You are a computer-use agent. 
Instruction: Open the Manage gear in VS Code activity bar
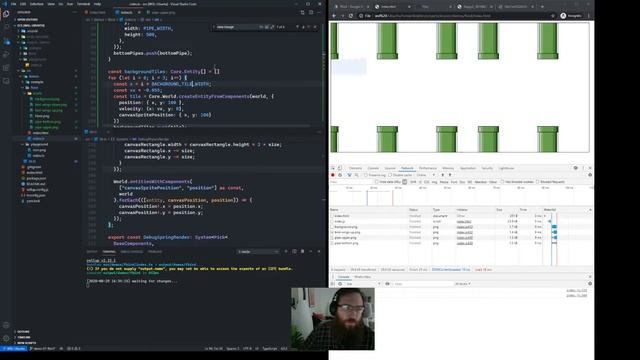pos(6,338)
